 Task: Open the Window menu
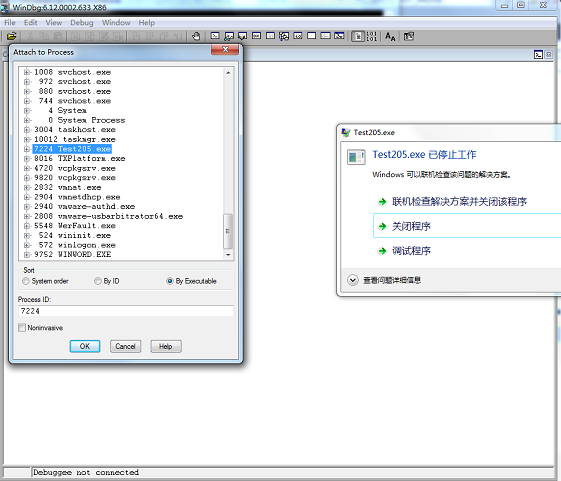tap(116, 23)
